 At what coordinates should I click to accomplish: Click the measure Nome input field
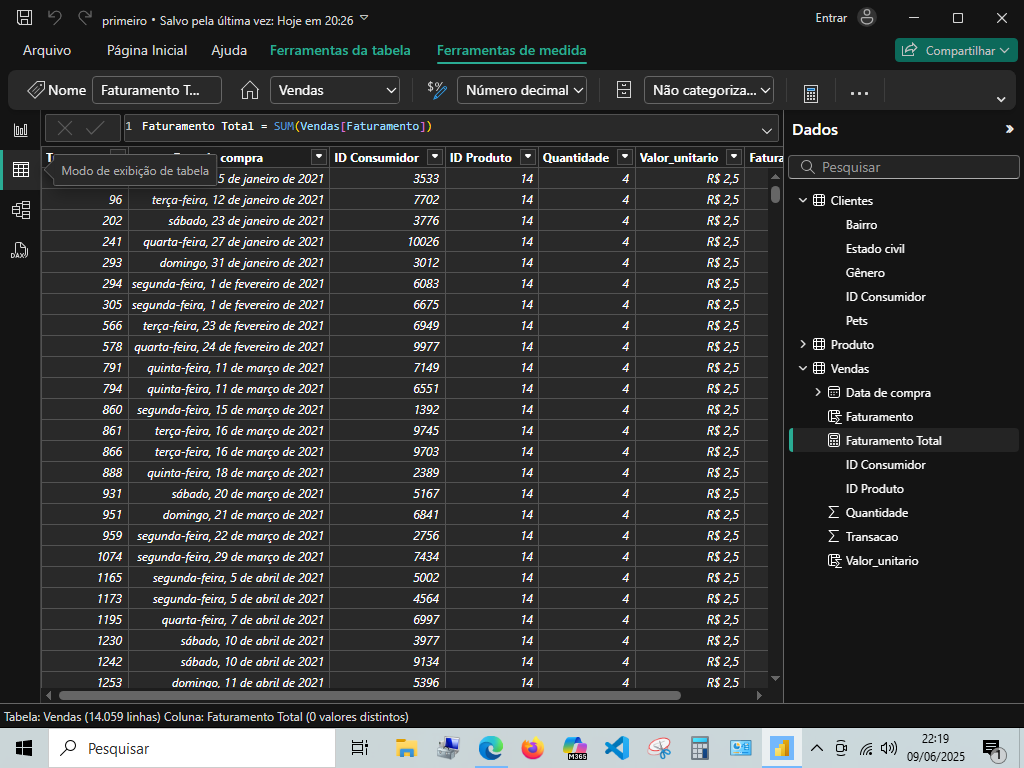(157, 90)
